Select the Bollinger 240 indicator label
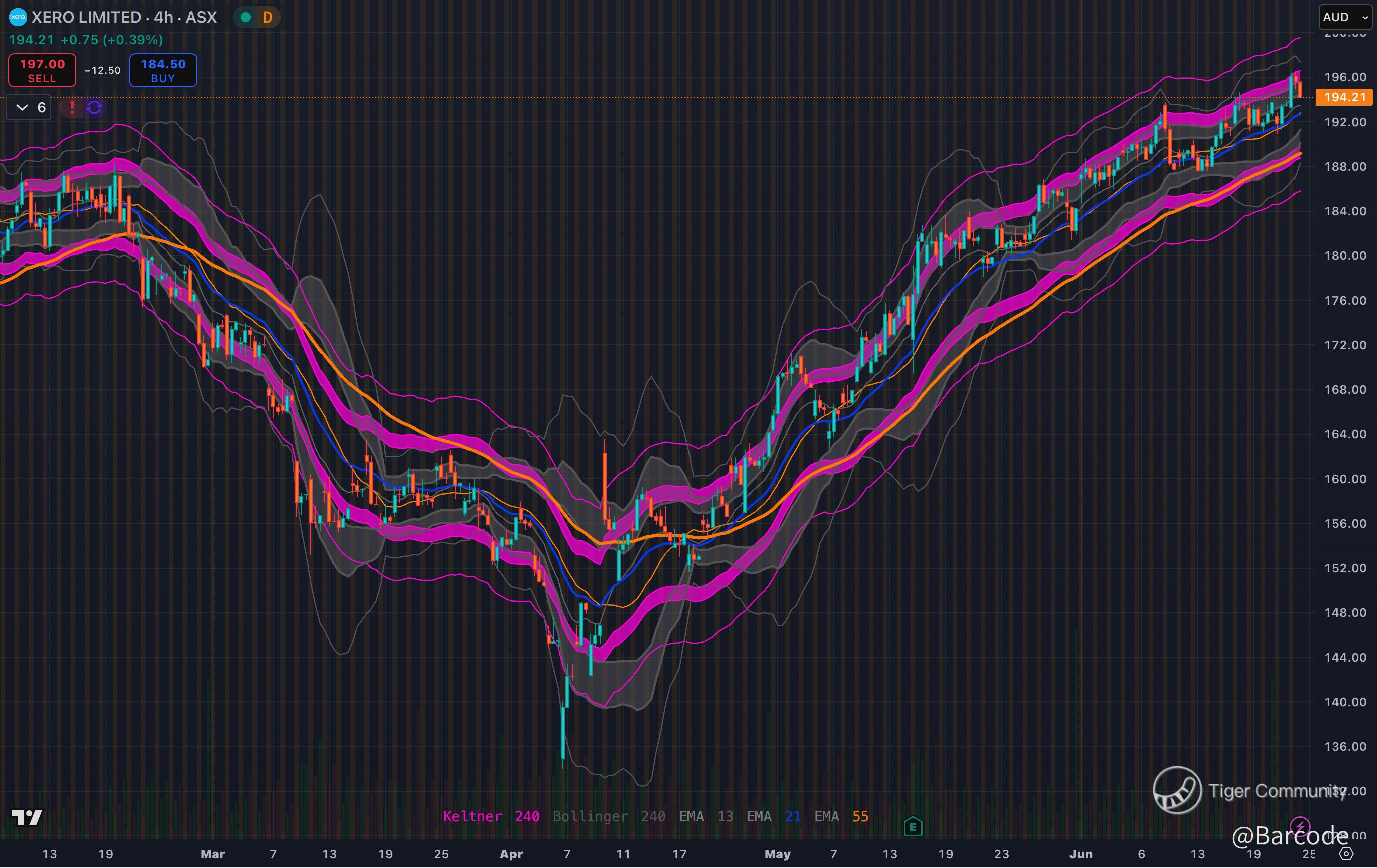1377x868 pixels. tap(608, 816)
